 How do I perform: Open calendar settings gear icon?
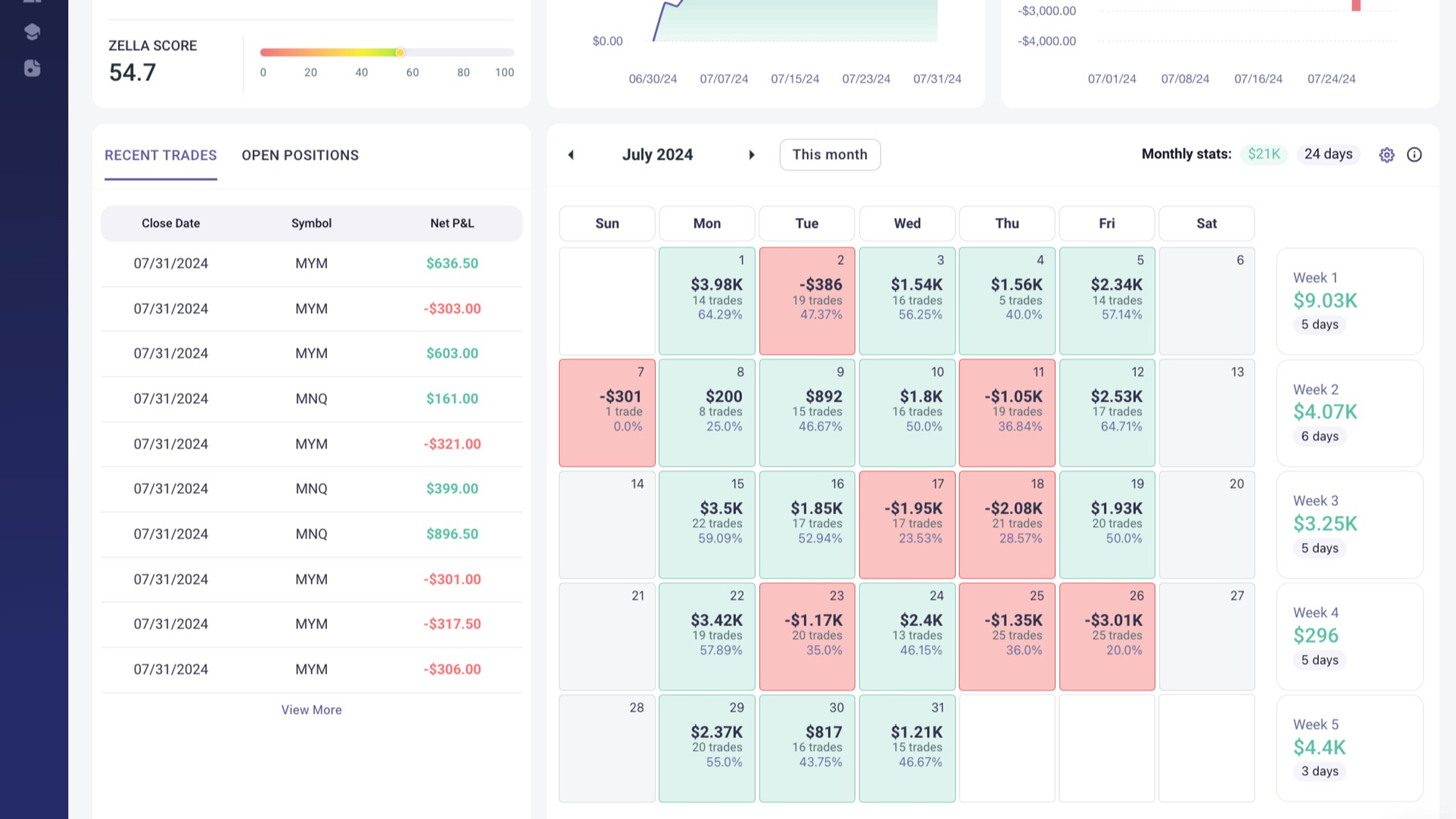[1387, 155]
